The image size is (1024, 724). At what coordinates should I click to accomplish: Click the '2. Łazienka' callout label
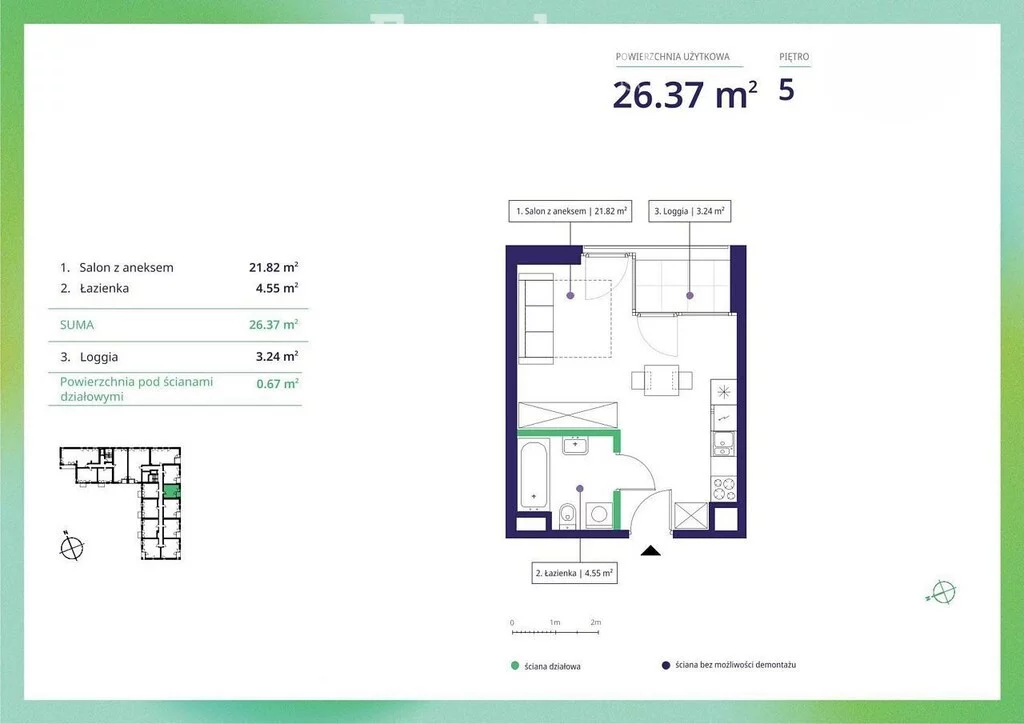573,574
